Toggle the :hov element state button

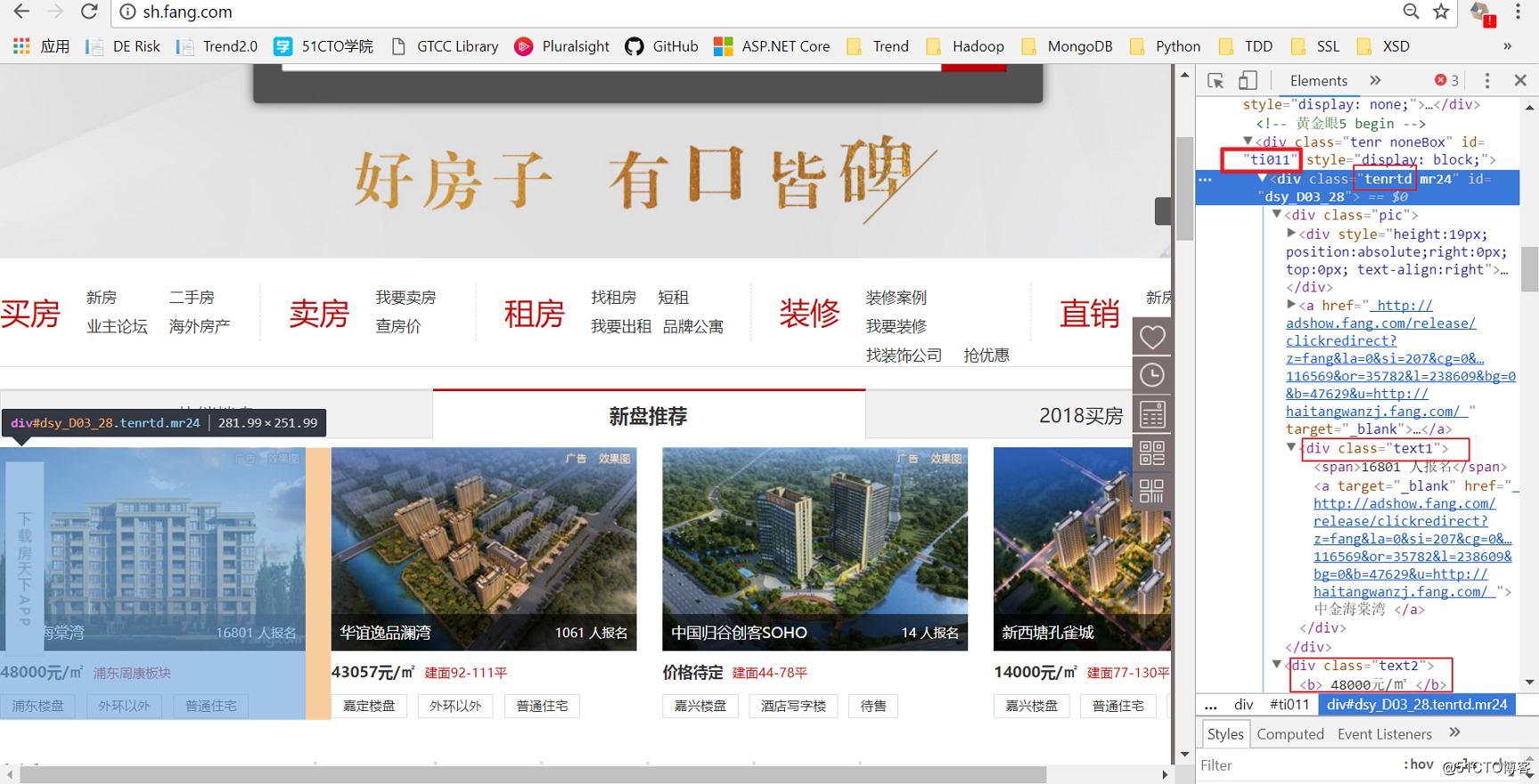coord(1418,764)
